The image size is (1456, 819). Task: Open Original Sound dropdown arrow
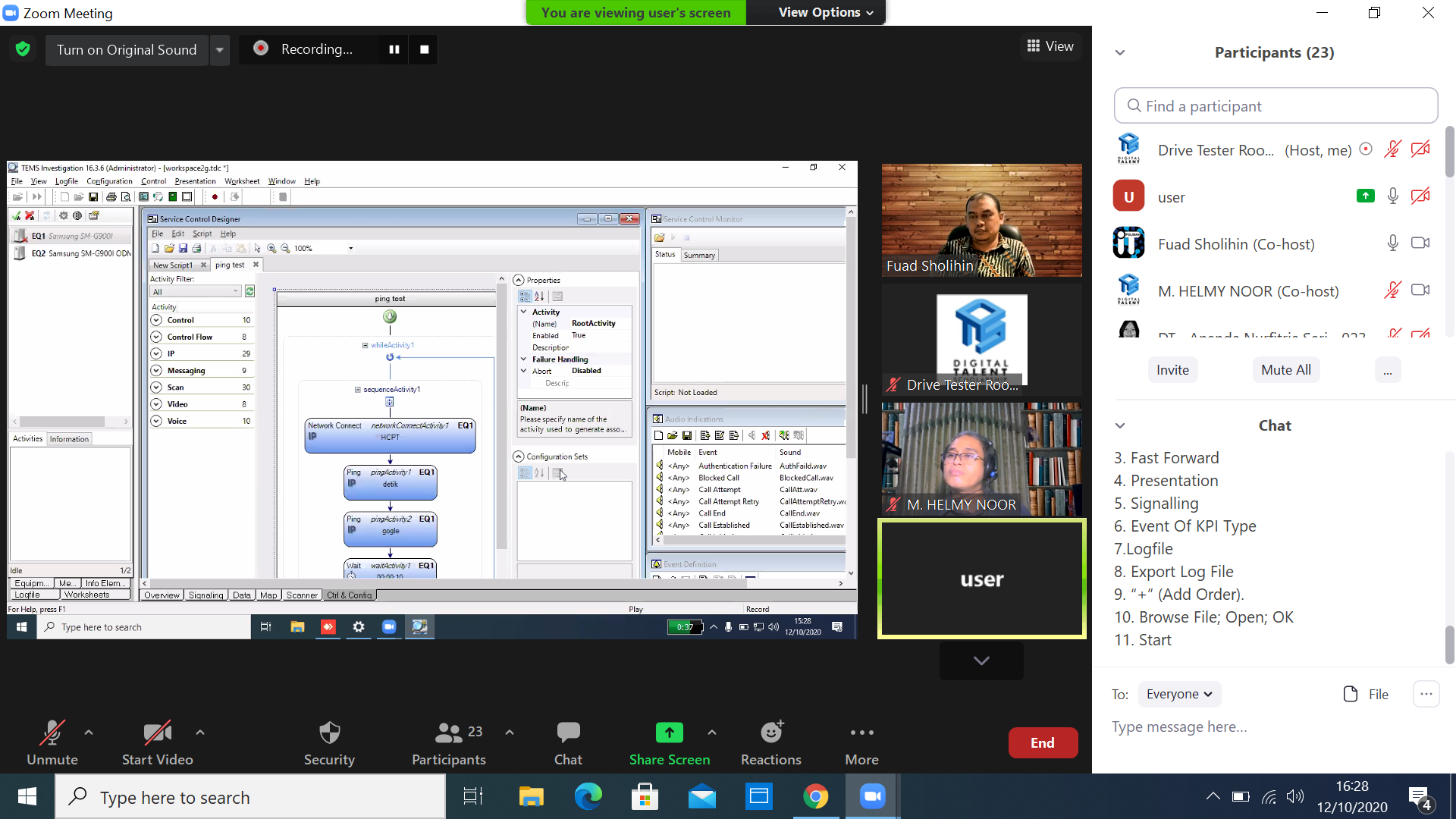pyautogui.click(x=219, y=50)
